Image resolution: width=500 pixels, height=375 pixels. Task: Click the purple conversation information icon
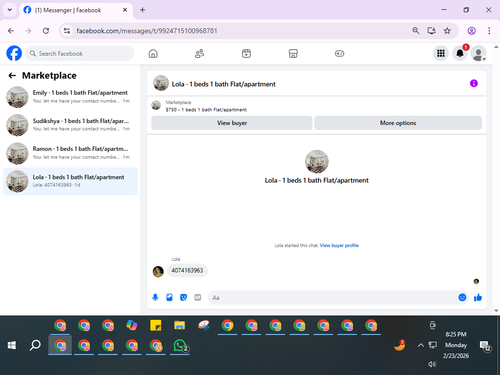pos(474,83)
